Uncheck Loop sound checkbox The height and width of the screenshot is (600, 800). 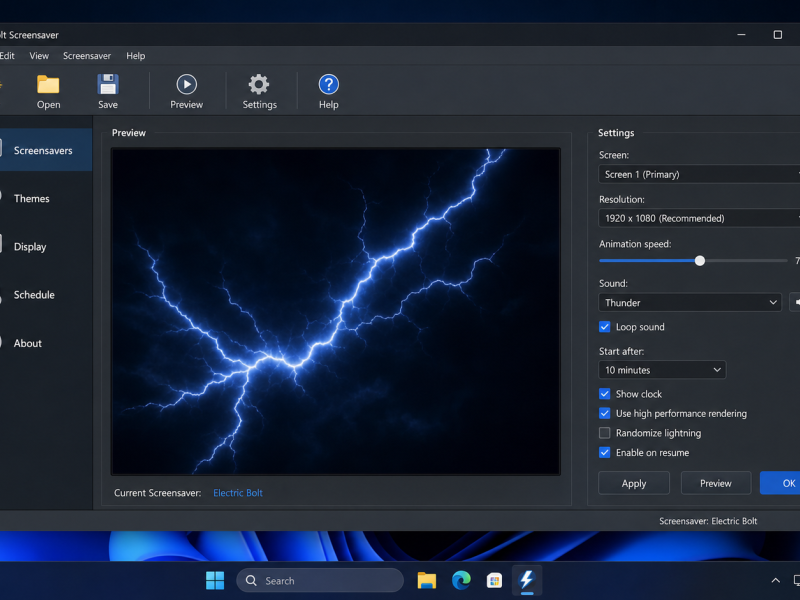click(605, 327)
